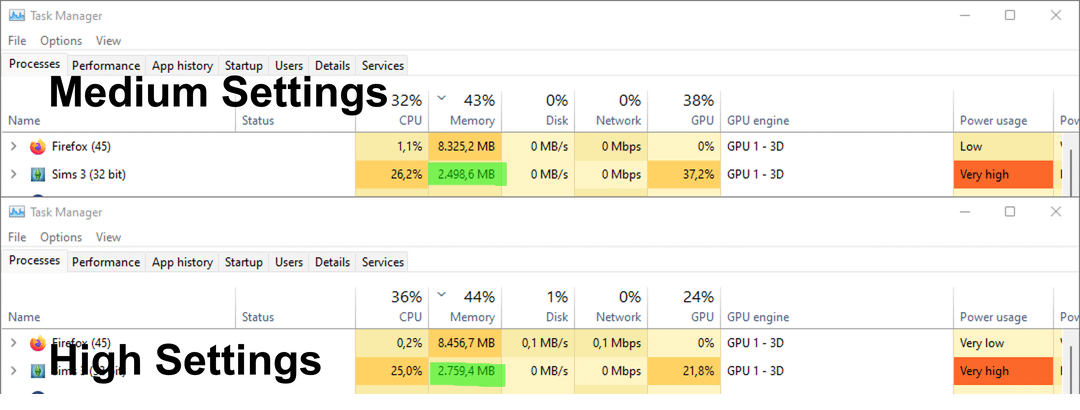This screenshot has width=1080, height=410.
Task: Expand the Firefox (45) process in the upper window
Action: (13, 147)
